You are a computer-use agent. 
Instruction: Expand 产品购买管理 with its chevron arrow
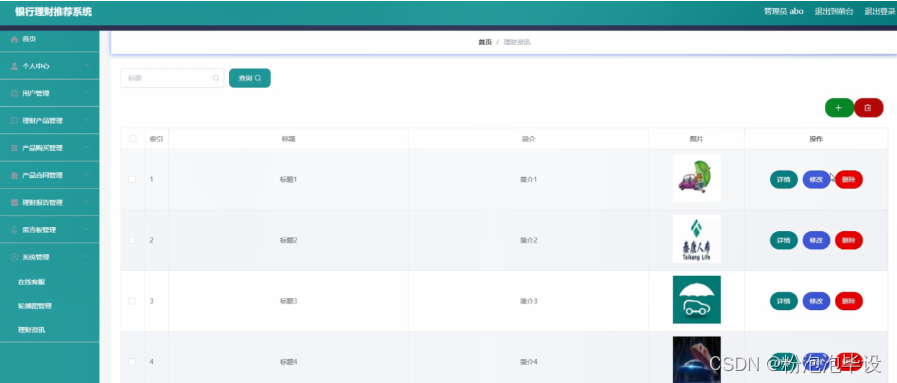coord(87,148)
